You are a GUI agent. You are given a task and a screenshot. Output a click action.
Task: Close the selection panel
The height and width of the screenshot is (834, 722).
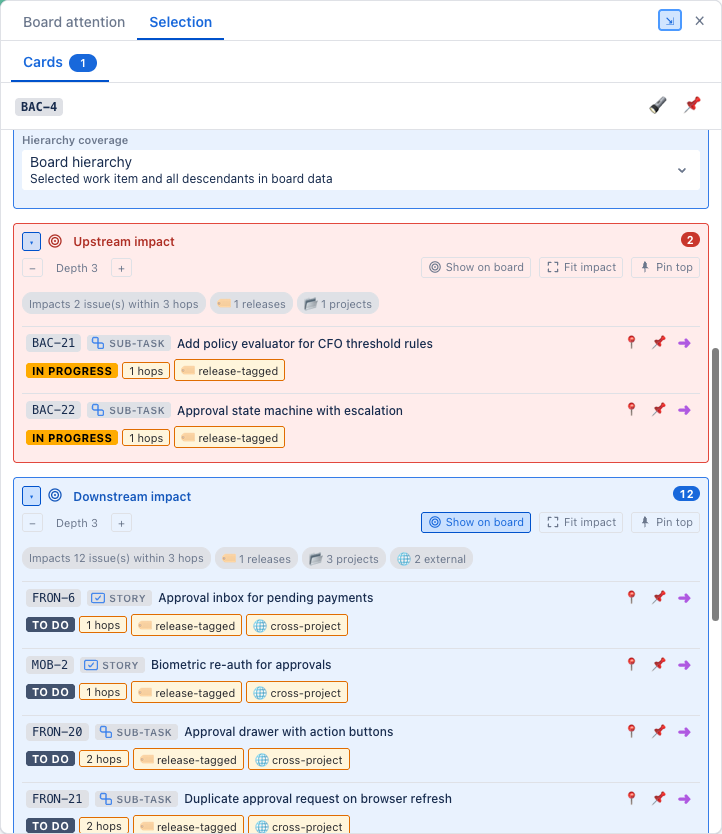(x=700, y=21)
